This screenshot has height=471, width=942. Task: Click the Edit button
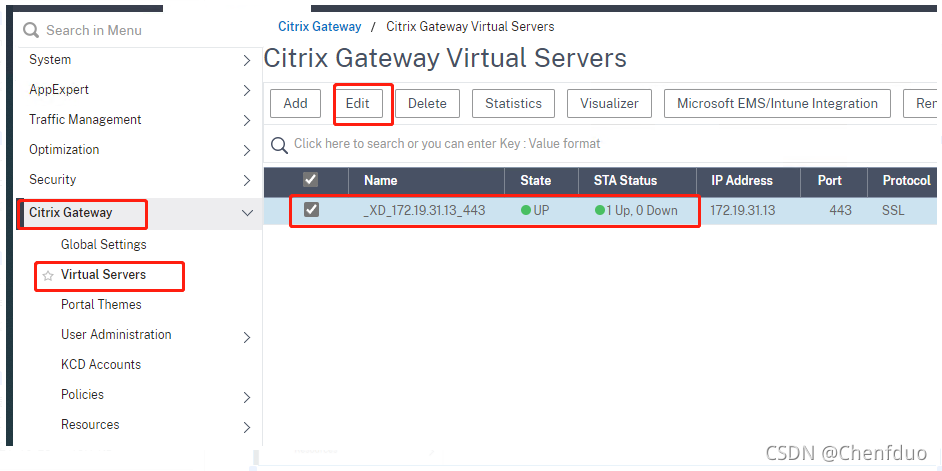(358, 103)
